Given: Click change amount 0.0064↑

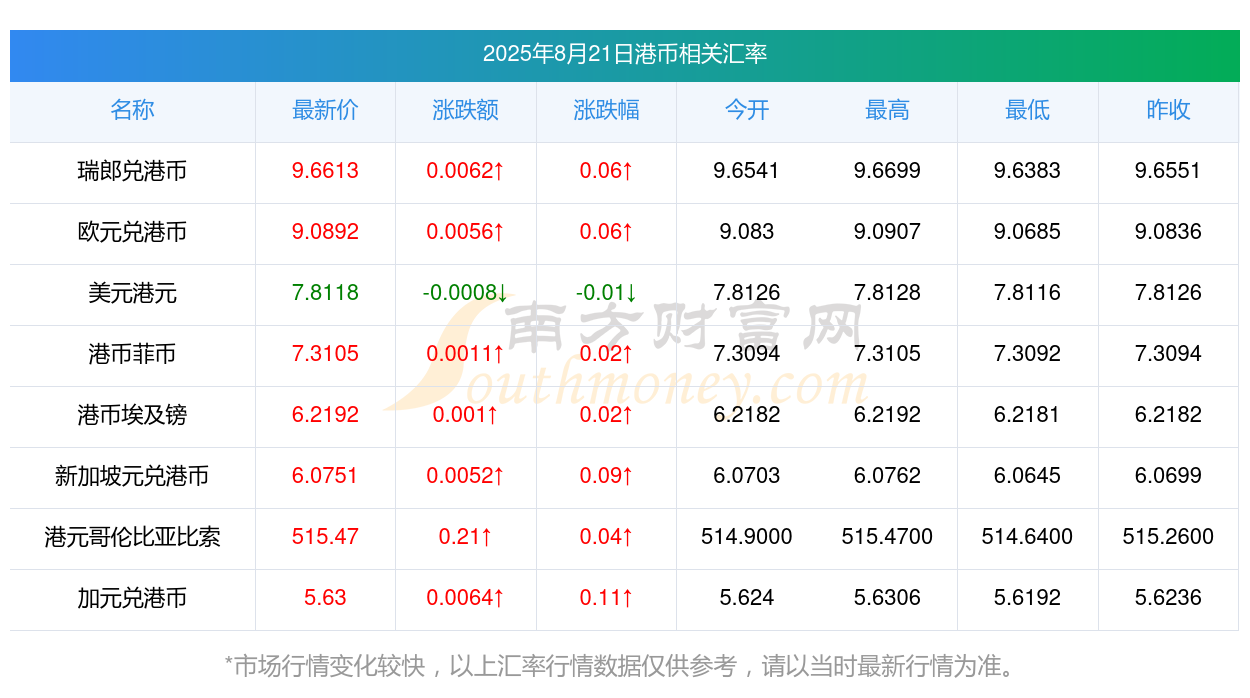Looking at the screenshot, I should pyautogui.click(x=466, y=598).
